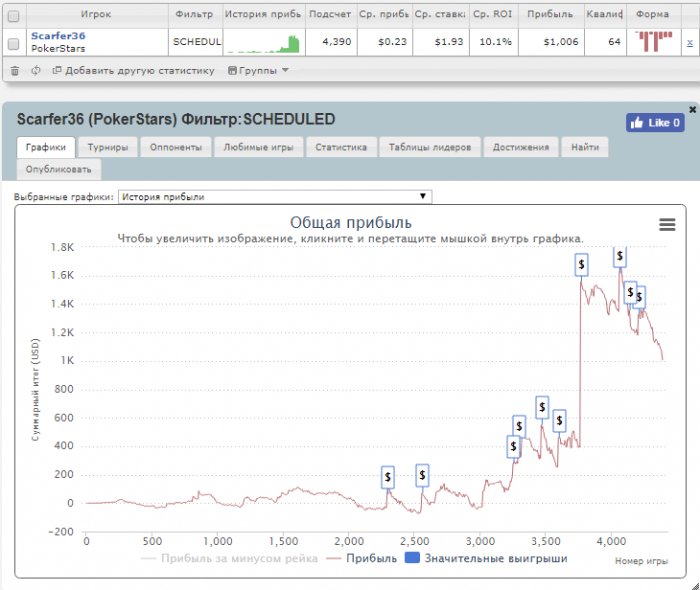Remove the Scarfer36 row using the x link
700x590 pixels.
click(690, 42)
